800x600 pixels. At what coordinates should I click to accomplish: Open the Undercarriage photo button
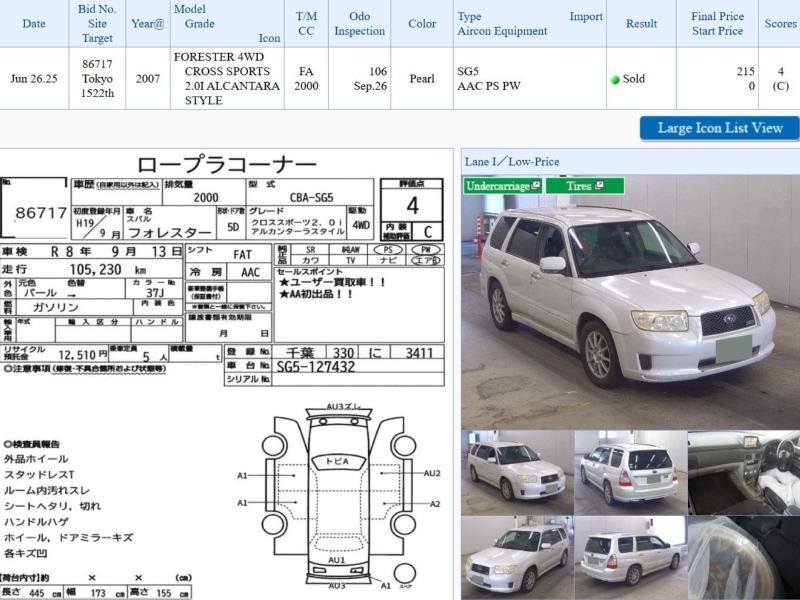point(503,186)
